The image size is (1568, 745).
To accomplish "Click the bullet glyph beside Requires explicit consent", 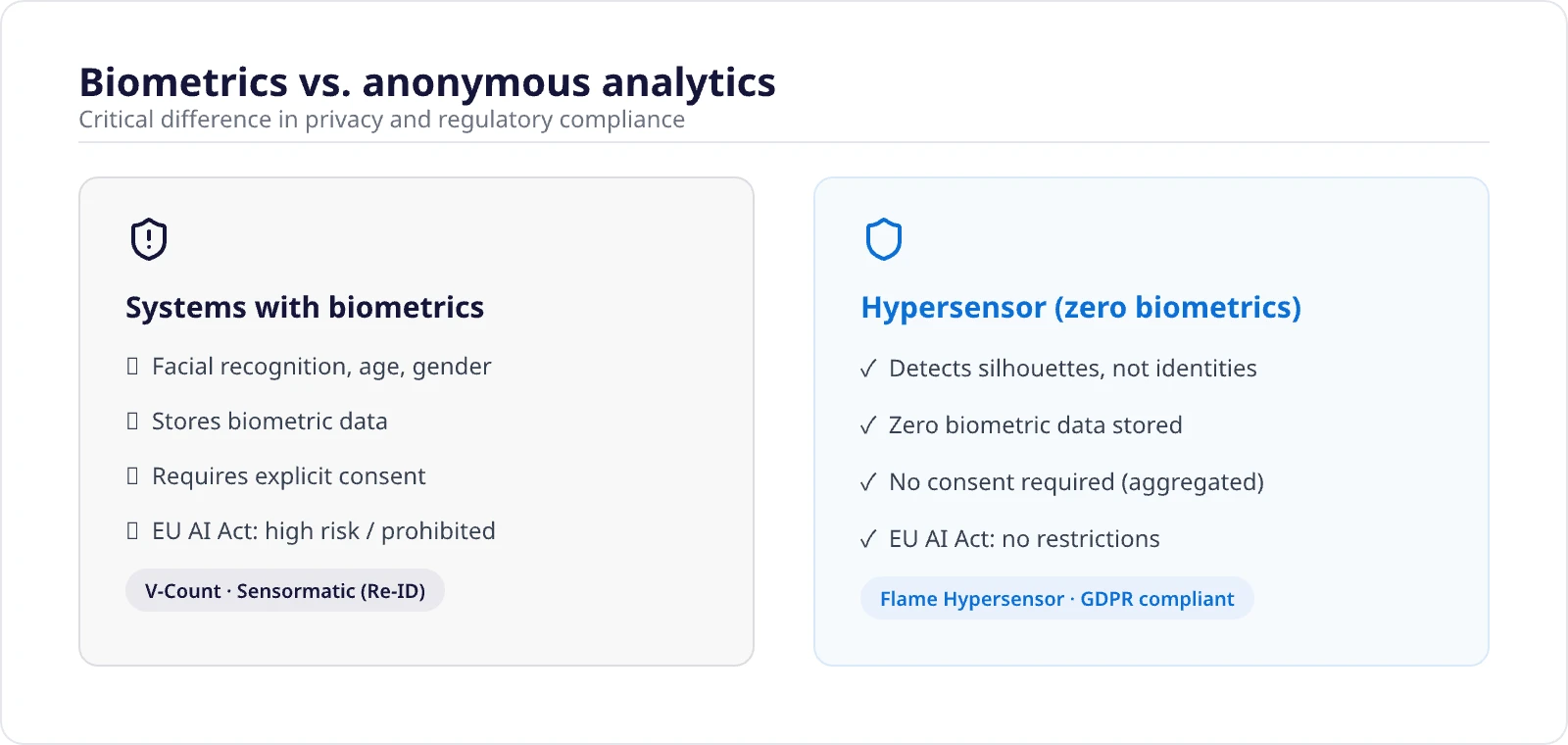I will (132, 476).
